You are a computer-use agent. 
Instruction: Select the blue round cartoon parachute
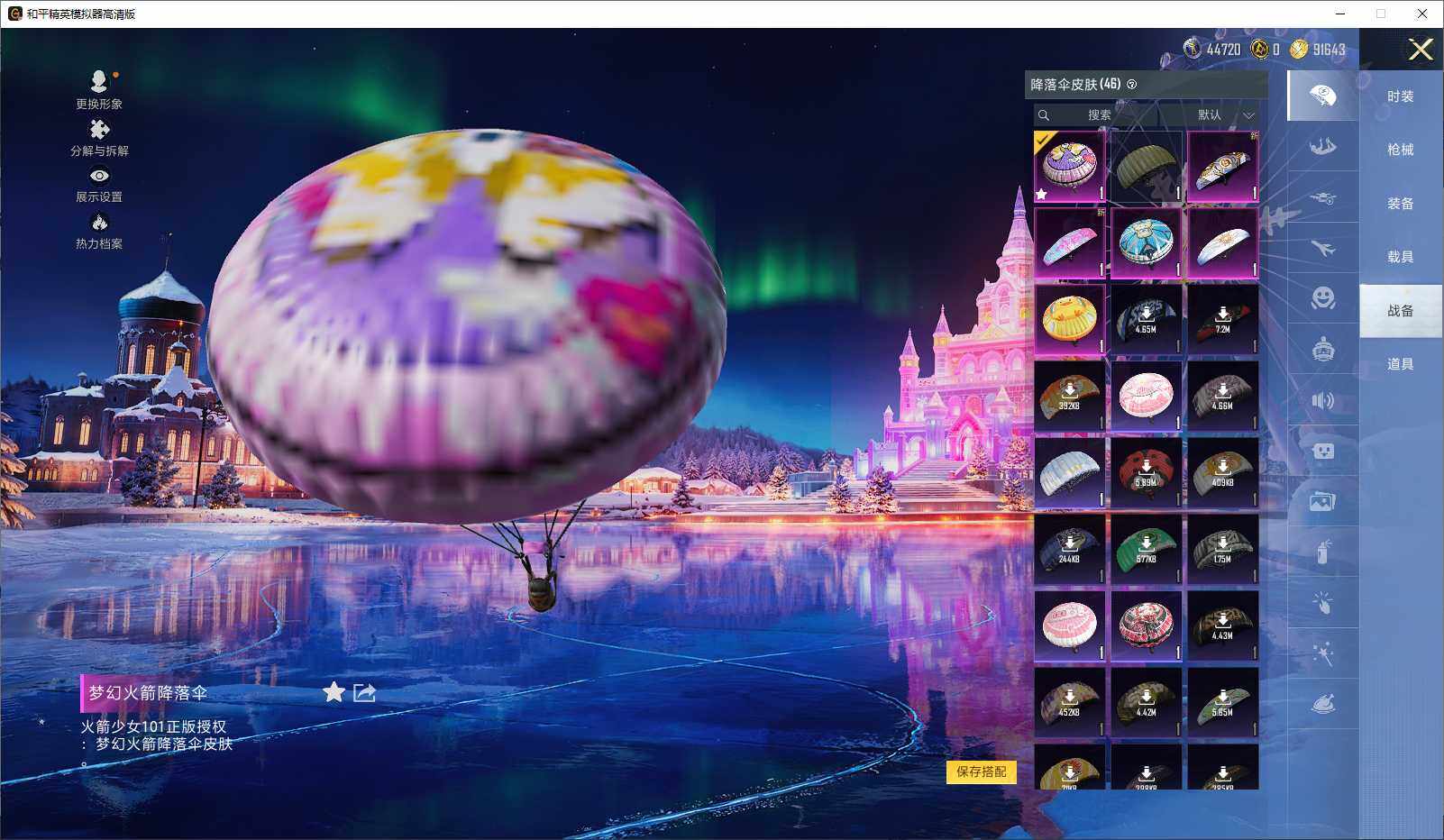click(x=1146, y=242)
